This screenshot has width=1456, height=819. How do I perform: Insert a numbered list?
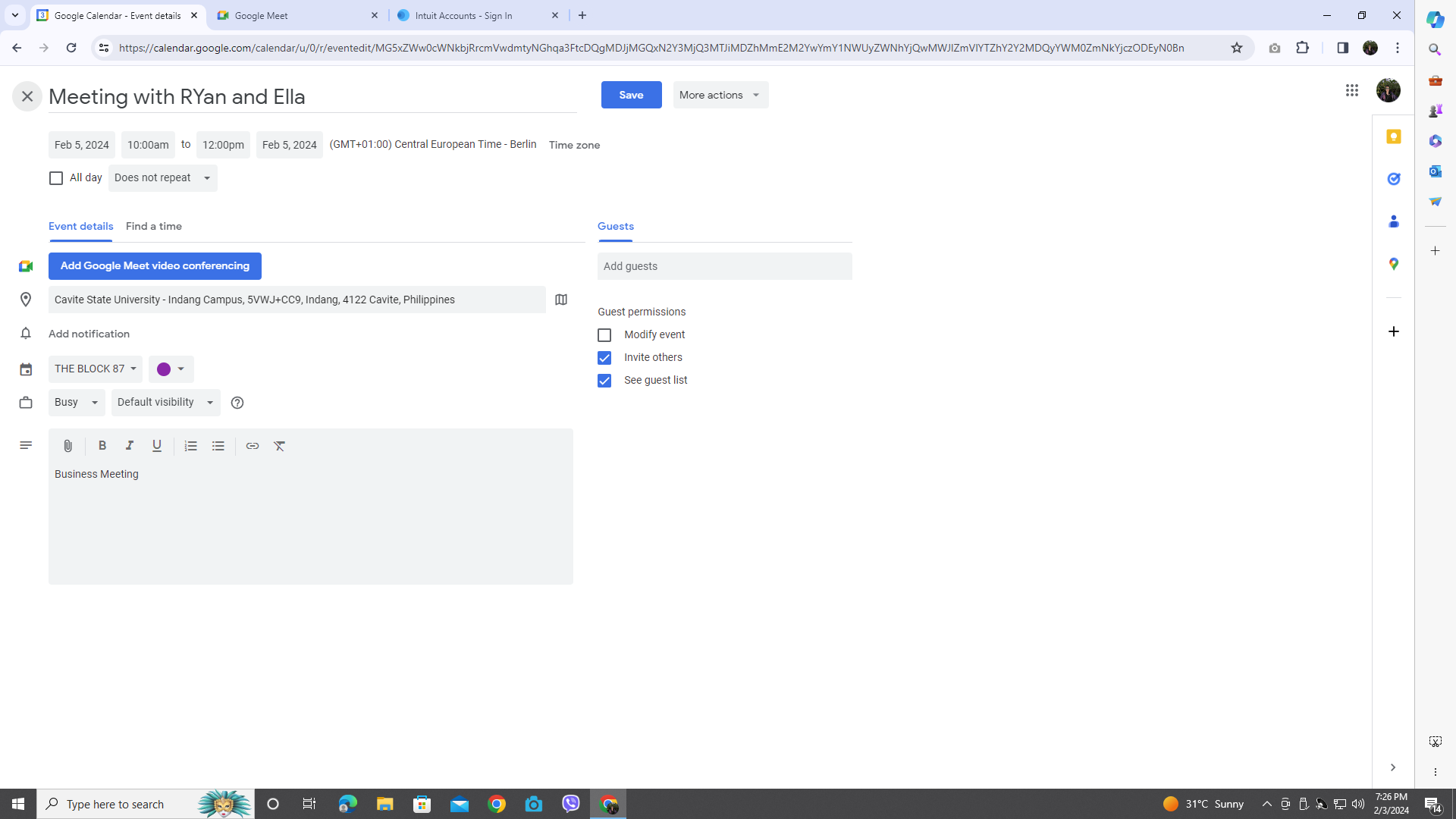click(x=190, y=446)
